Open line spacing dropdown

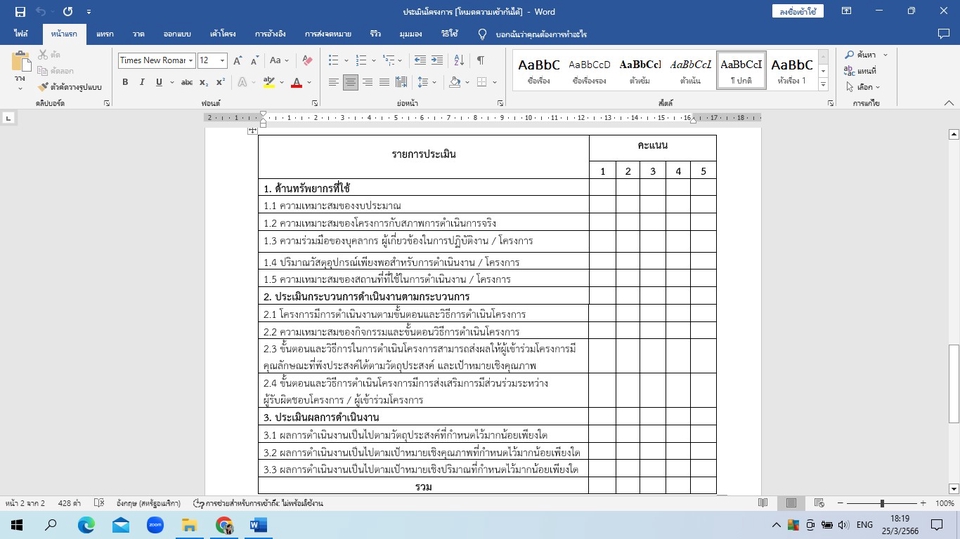[x=426, y=82]
